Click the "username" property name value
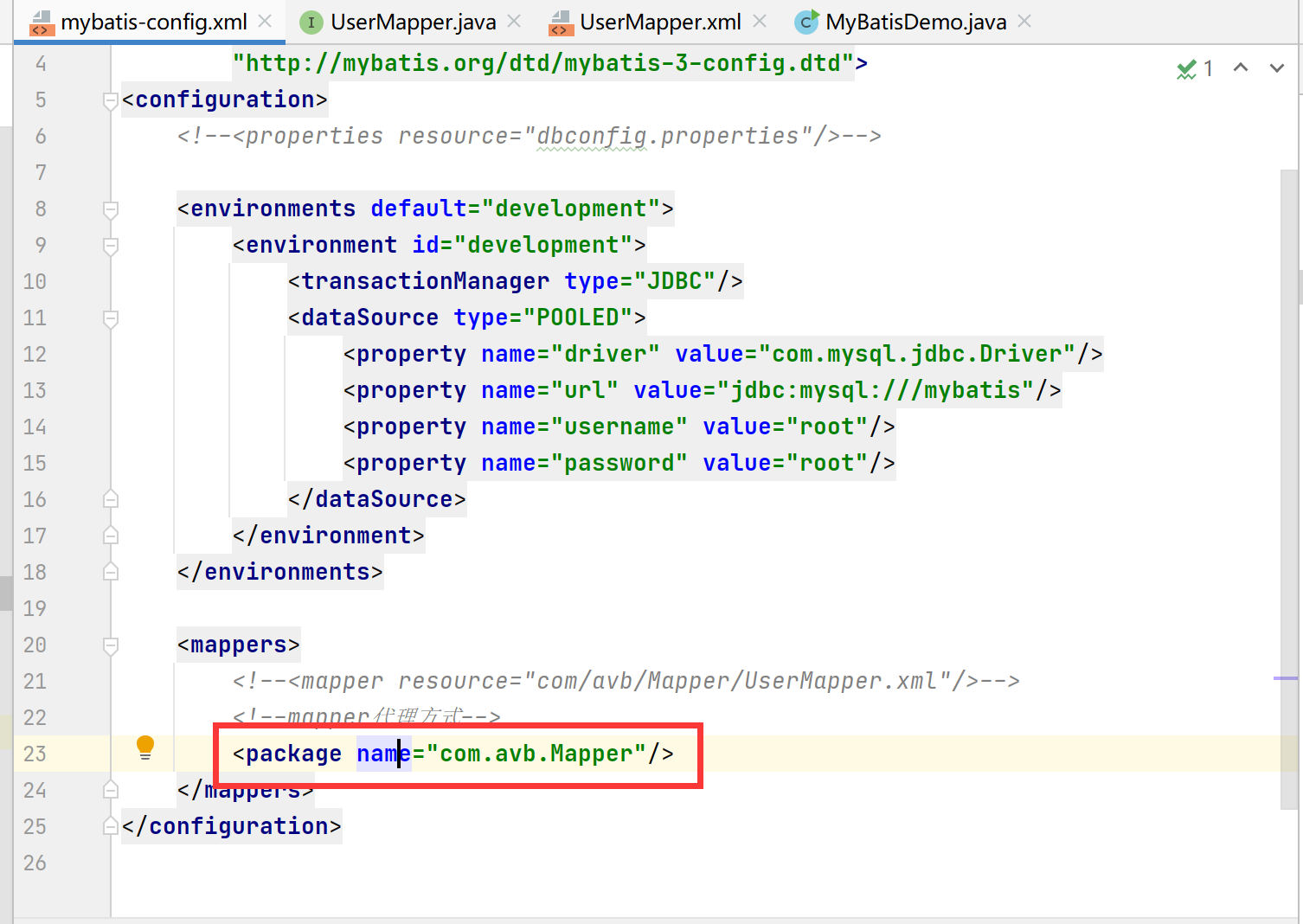This screenshot has width=1303, height=924. pyautogui.click(x=619, y=427)
